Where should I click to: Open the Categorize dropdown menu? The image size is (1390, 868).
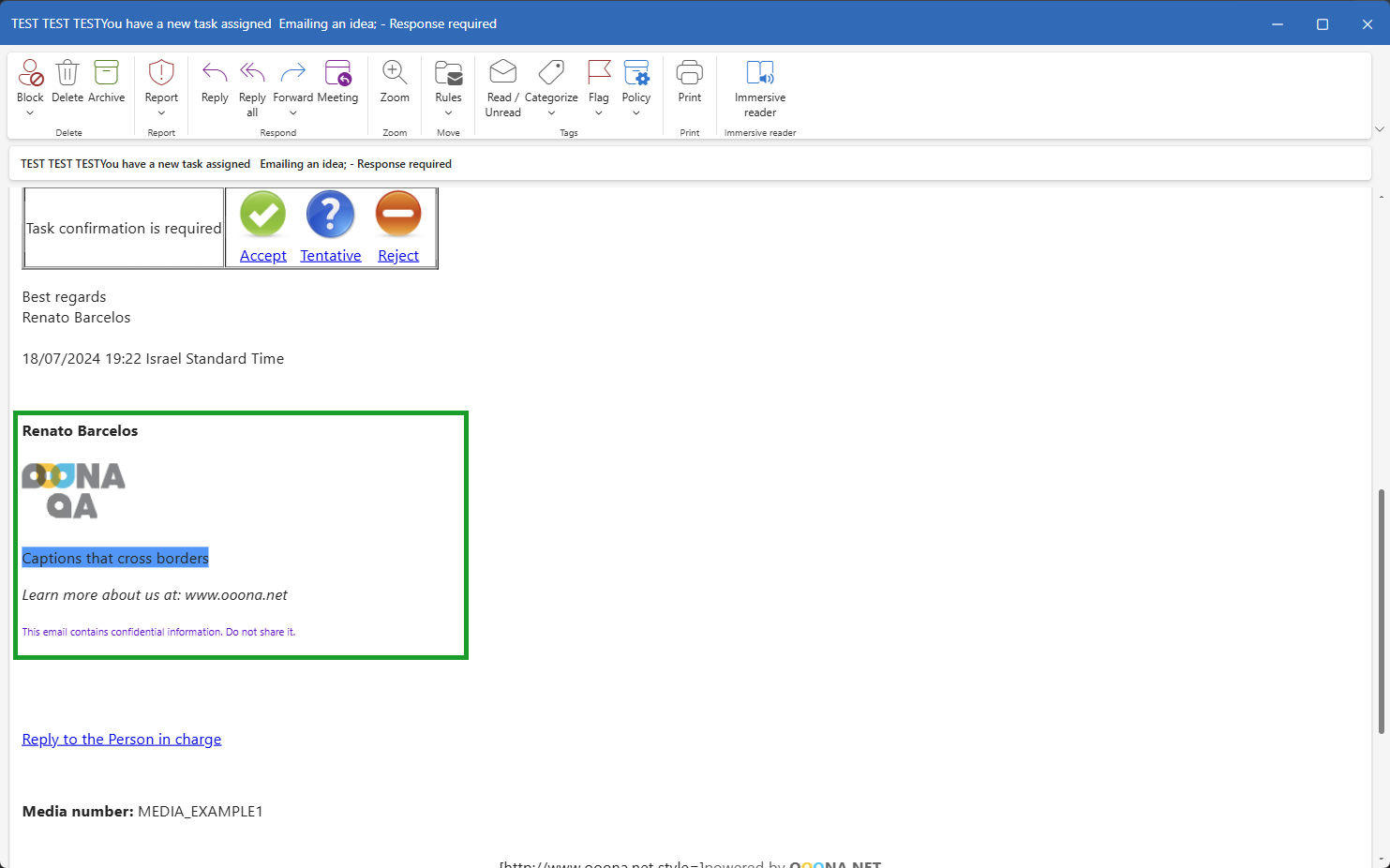click(x=551, y=113)
